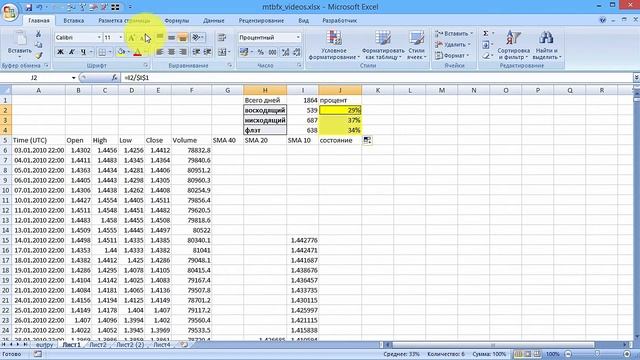
Task: Cut selection with the scissors icon
Action: (38, 34)
